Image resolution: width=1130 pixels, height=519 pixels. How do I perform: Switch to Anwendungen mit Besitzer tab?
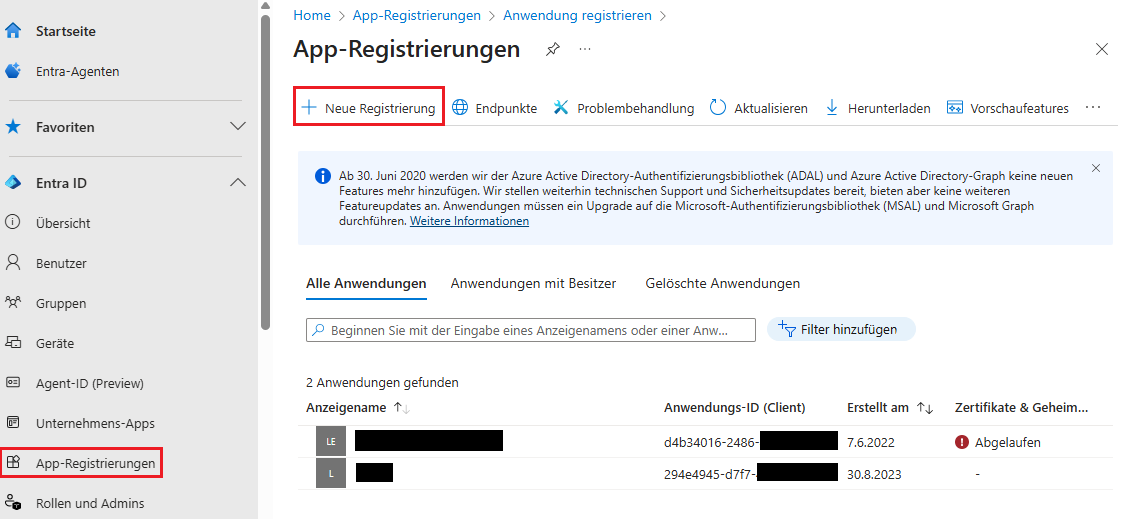(x=533, y=283)
